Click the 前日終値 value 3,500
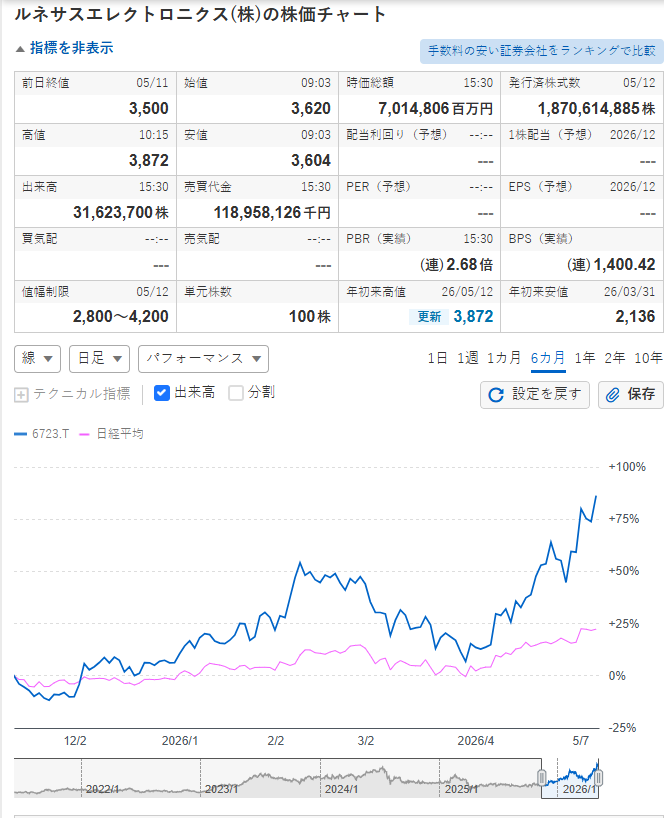The height and width of the screenshot is (818, 664). tap(149, 109)
